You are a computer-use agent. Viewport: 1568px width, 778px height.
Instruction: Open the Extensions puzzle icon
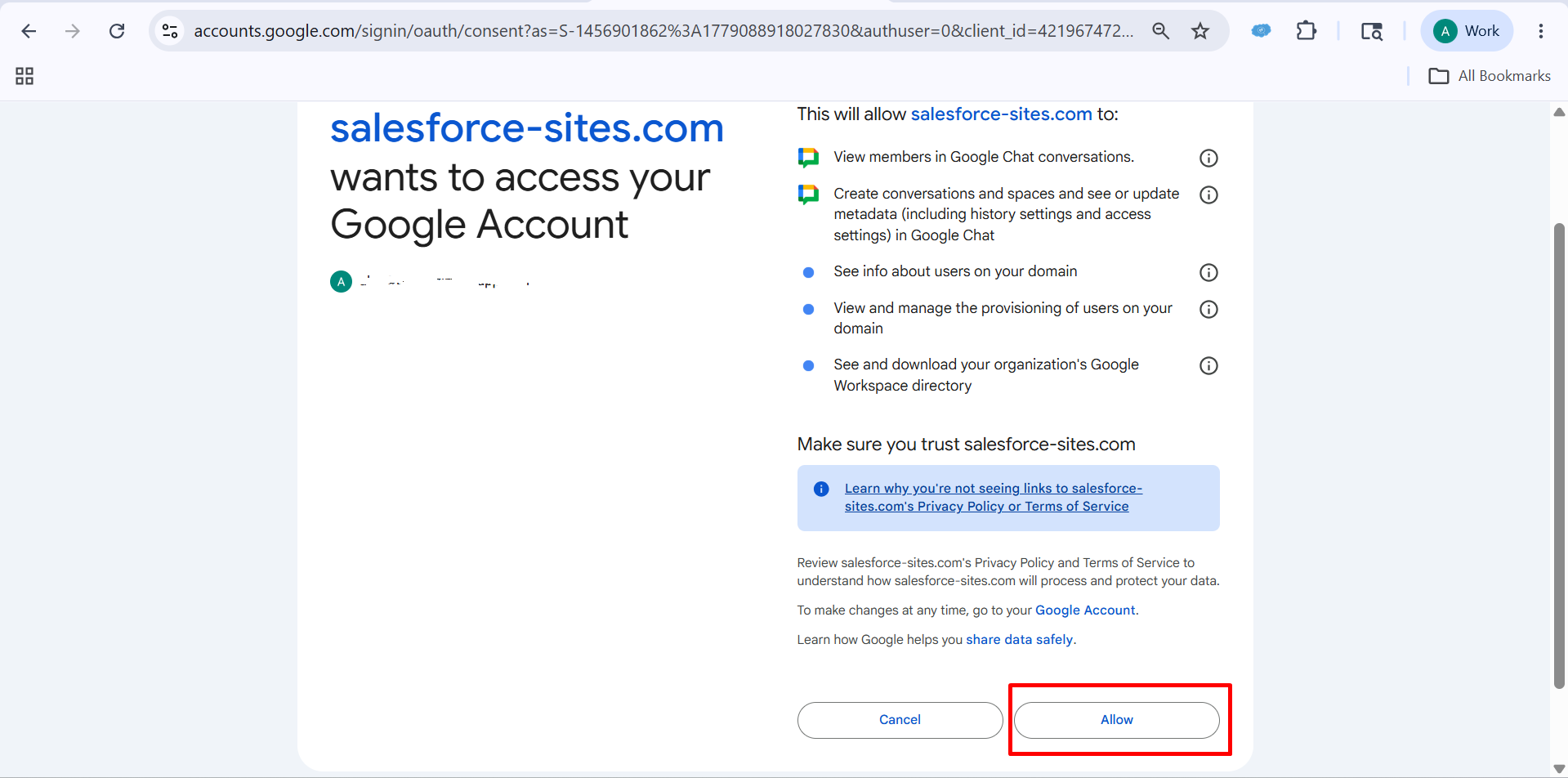coord(1307,31)
